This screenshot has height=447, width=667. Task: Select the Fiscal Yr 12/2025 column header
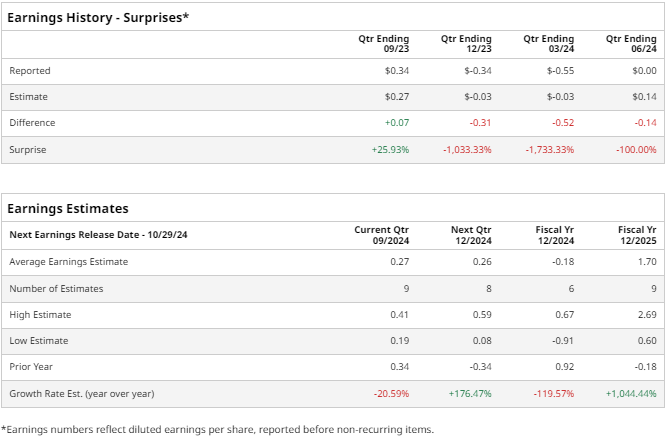[x=637, y=235]
